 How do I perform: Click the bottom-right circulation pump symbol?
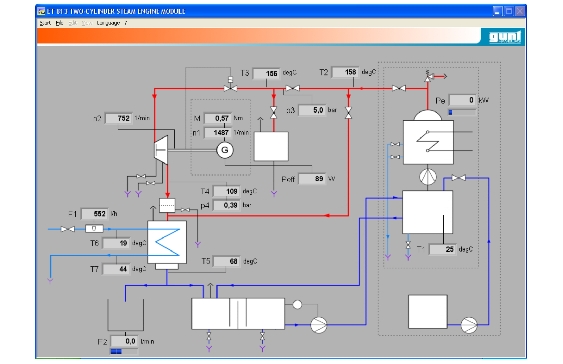469,325
